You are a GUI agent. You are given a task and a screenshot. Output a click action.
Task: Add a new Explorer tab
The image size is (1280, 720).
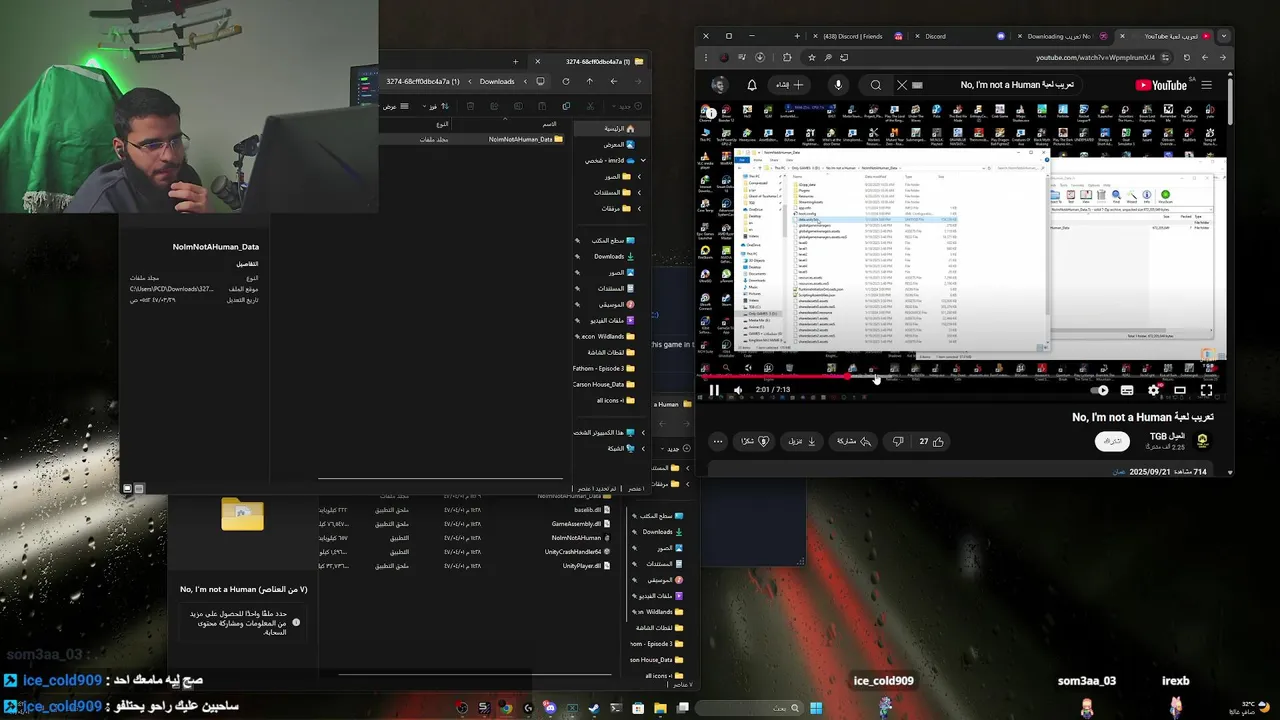click(x=516, y=61)
